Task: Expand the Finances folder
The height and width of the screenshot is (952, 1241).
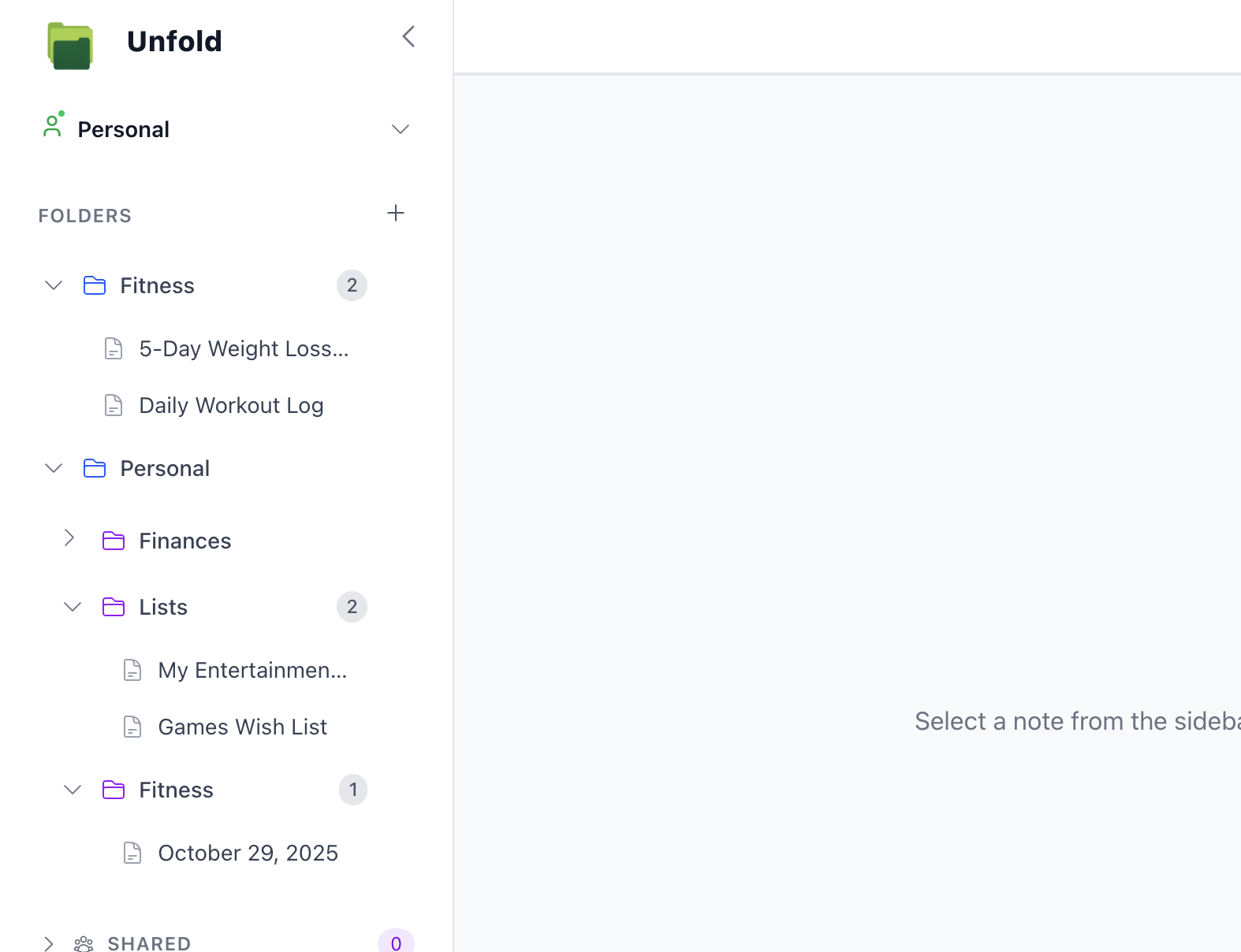Action: (69, 539)
